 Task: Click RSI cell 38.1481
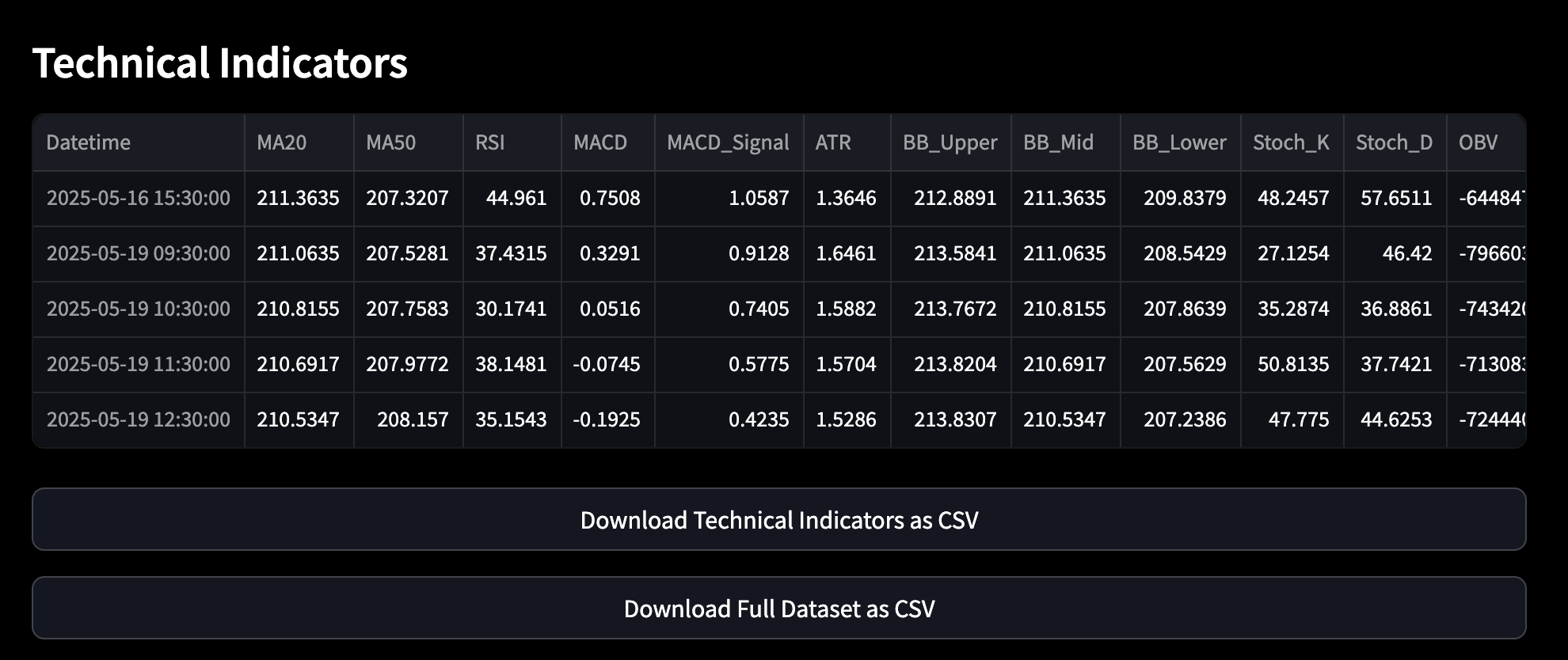pos(512,364)
